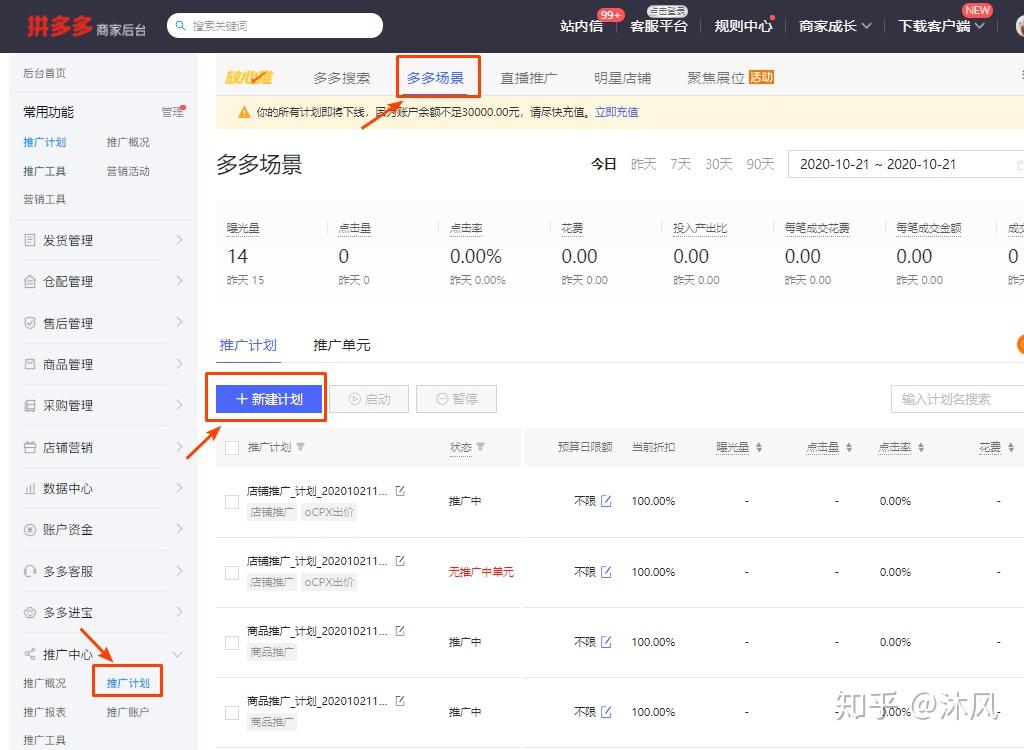Click the warning triangle icon in the notice bar
Screen dimensions: 1024x750
(244, 112)
